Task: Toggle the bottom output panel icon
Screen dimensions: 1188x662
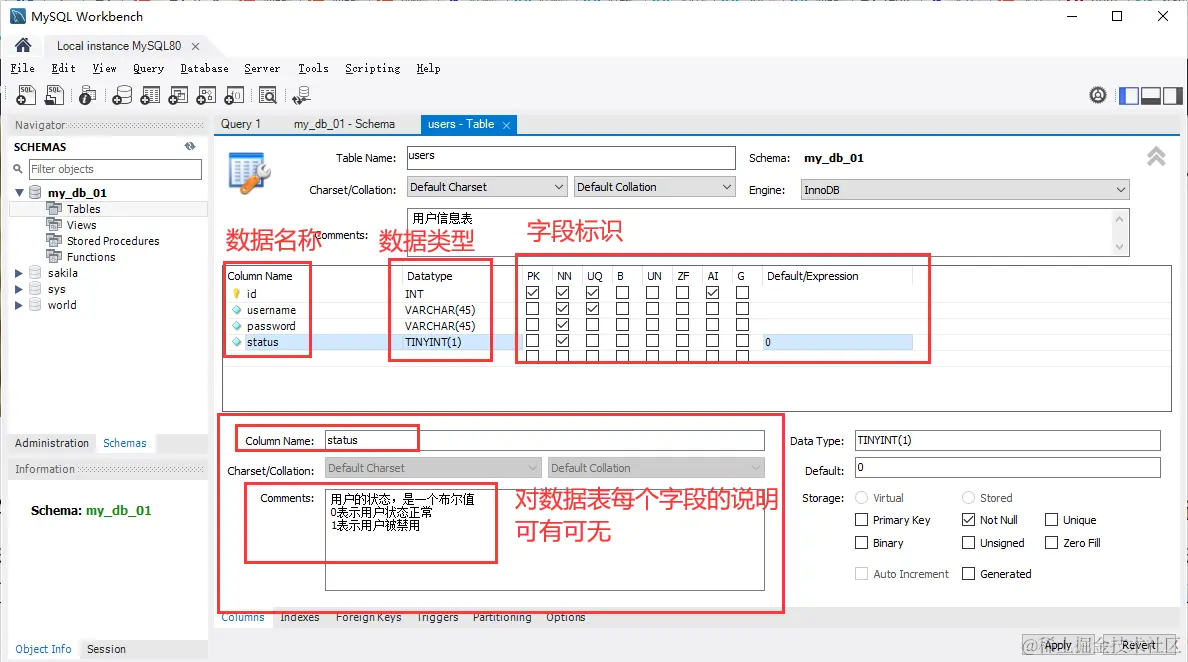Action: (x=1151, y=95)
